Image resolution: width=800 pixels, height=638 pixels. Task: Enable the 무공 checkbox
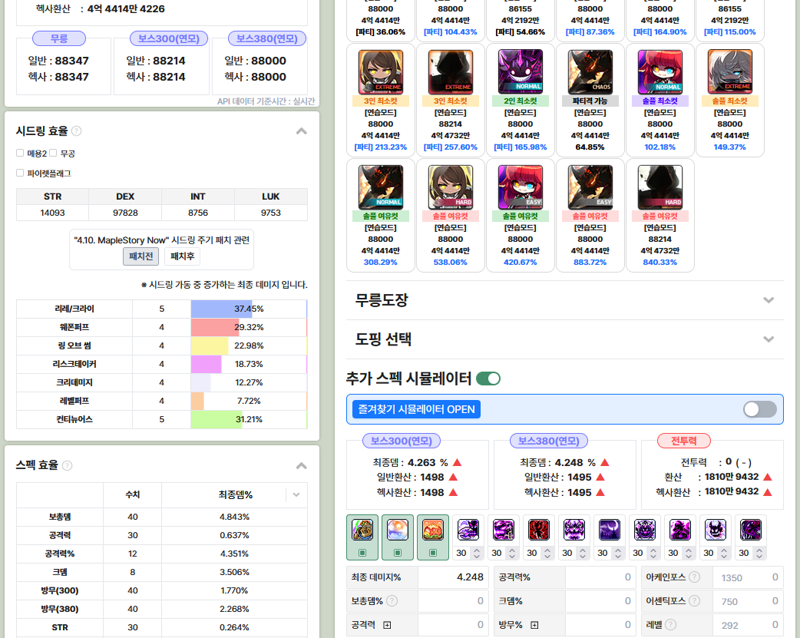tap(53, 153)
